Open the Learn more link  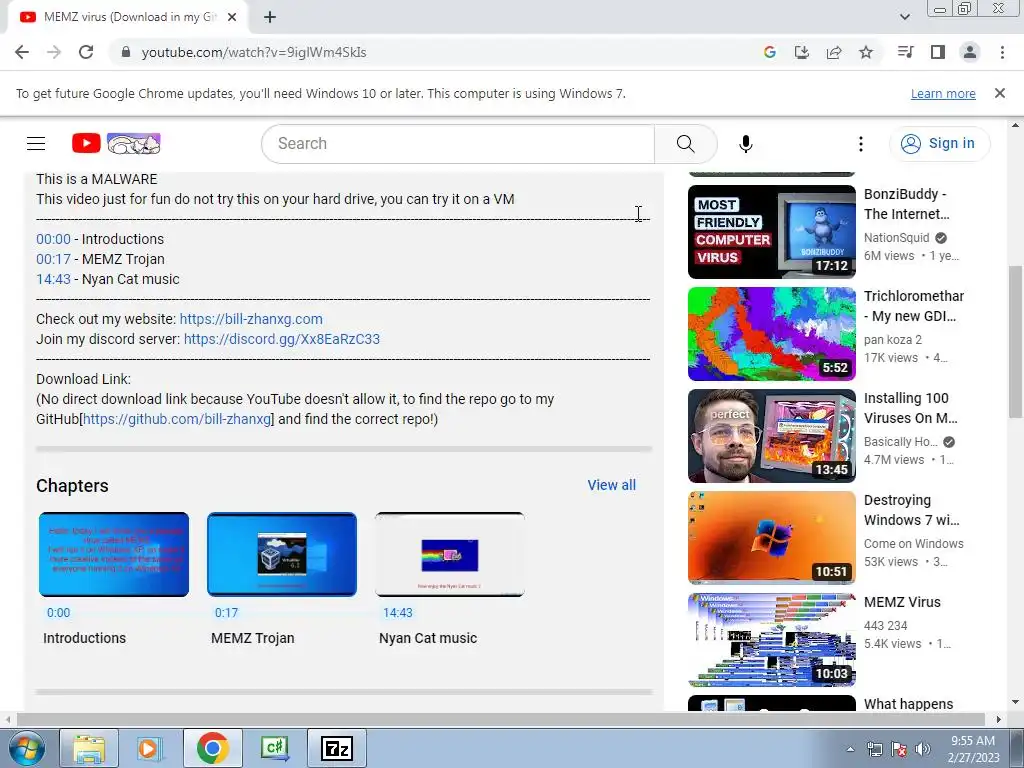[943, 93]
